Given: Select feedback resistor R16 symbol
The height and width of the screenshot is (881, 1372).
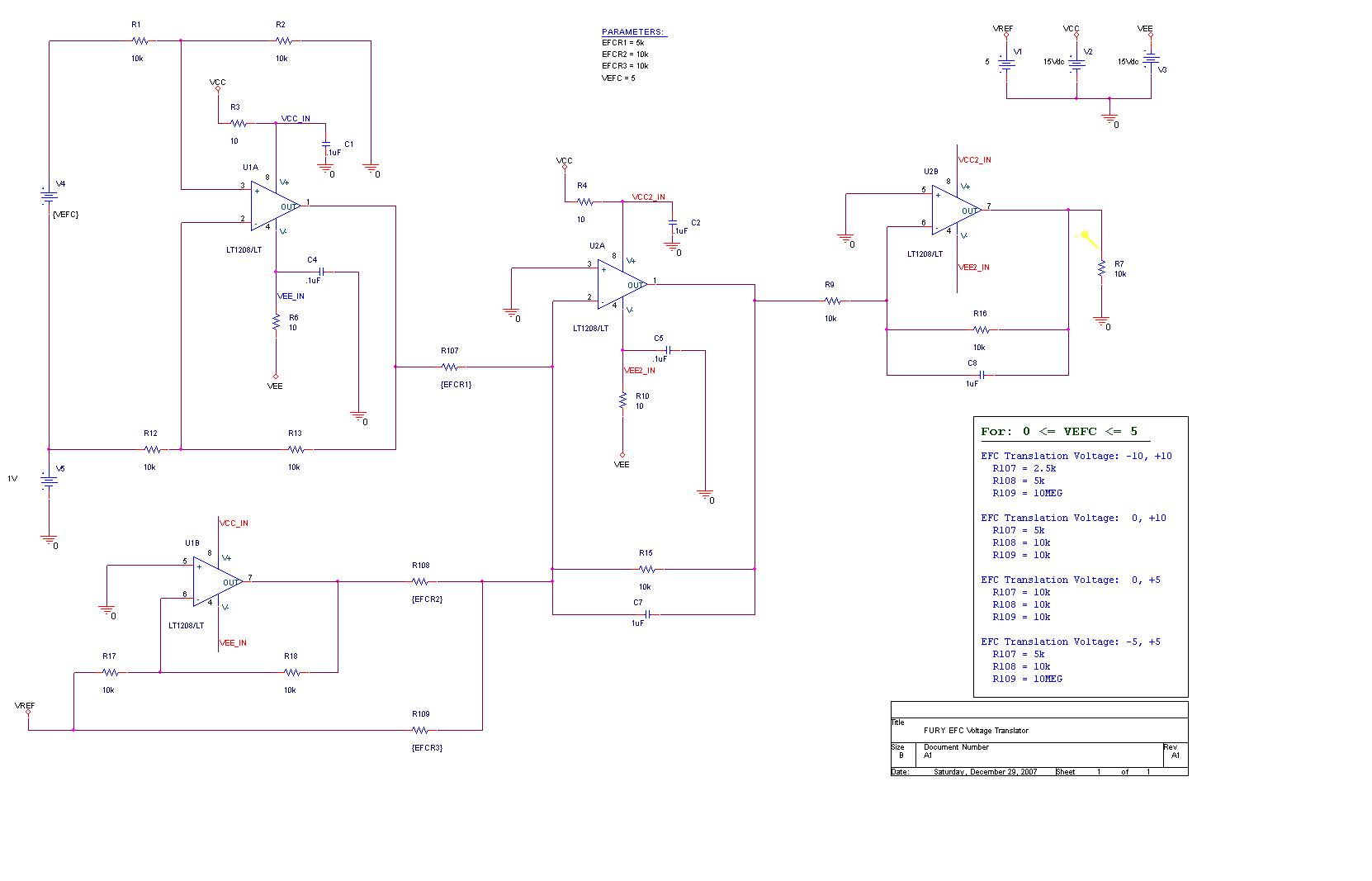Looking at the screenshot, I should 981,329.
